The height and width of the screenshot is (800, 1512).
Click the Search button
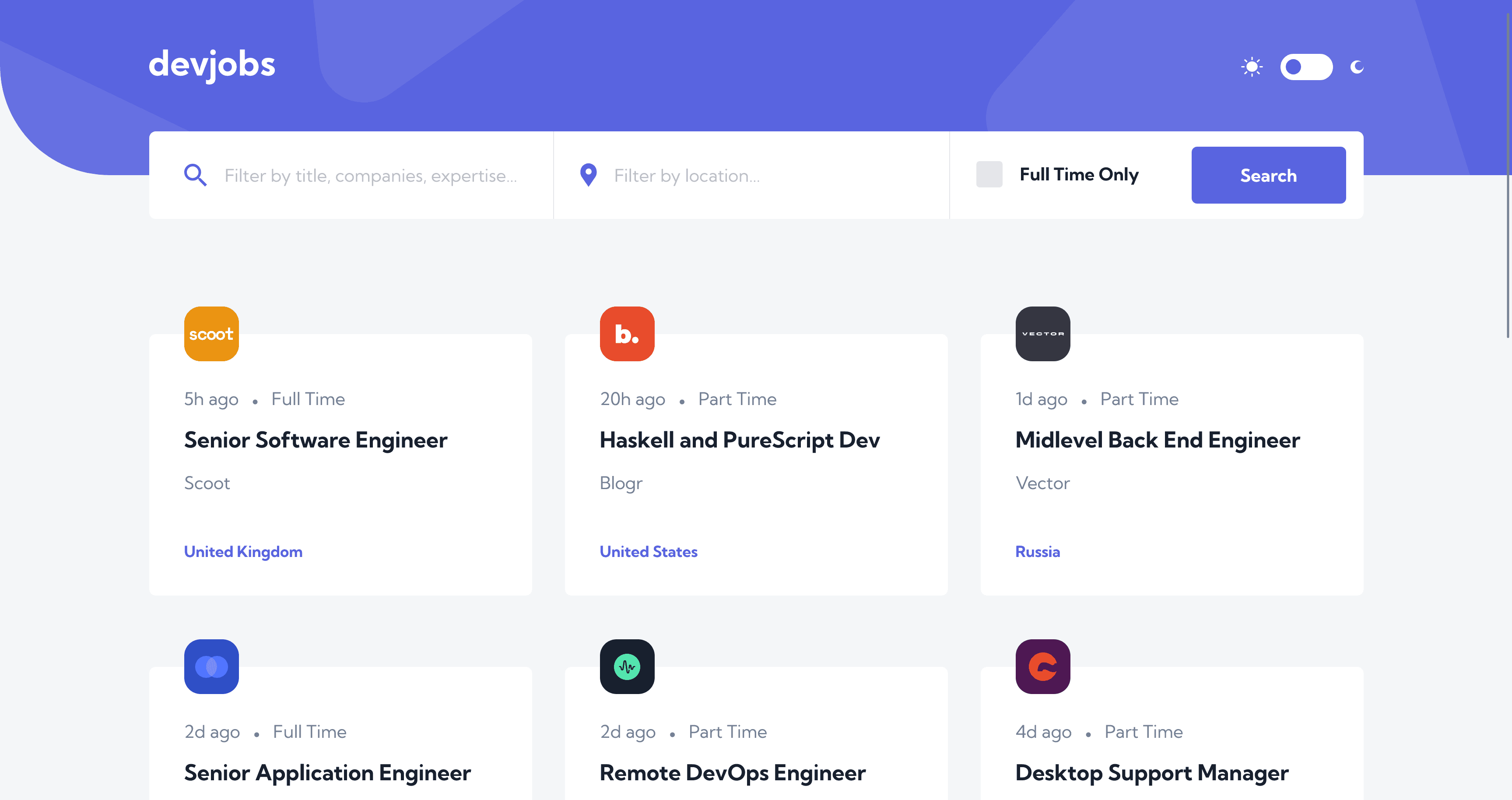(x=1268, y=175)
